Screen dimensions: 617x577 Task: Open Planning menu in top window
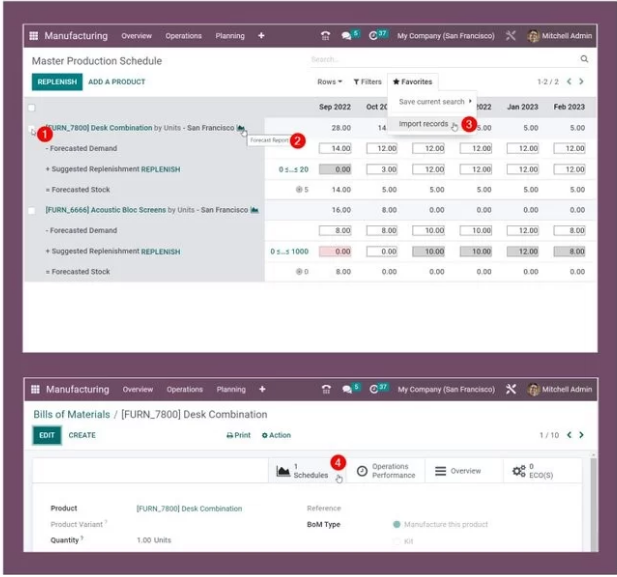(x=230, y=36)
